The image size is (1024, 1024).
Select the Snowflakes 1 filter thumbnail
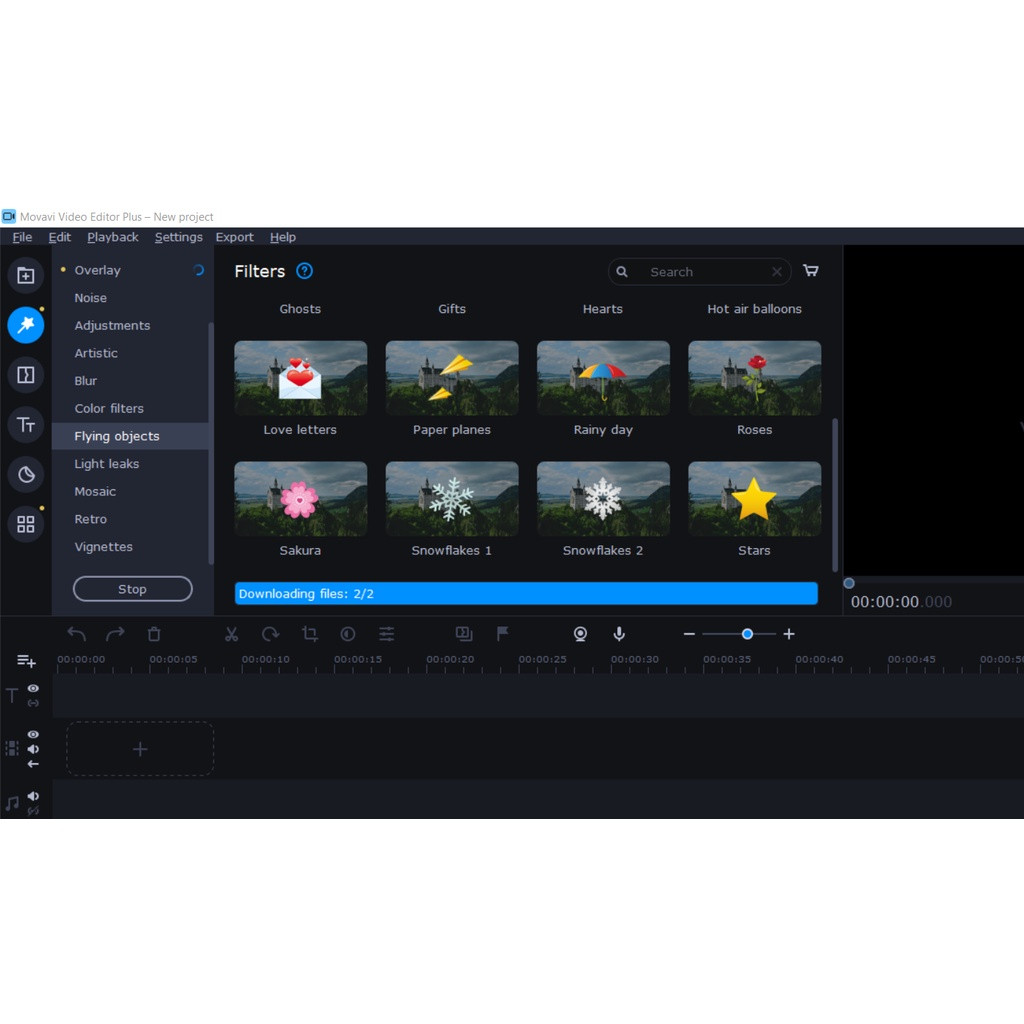451,498
